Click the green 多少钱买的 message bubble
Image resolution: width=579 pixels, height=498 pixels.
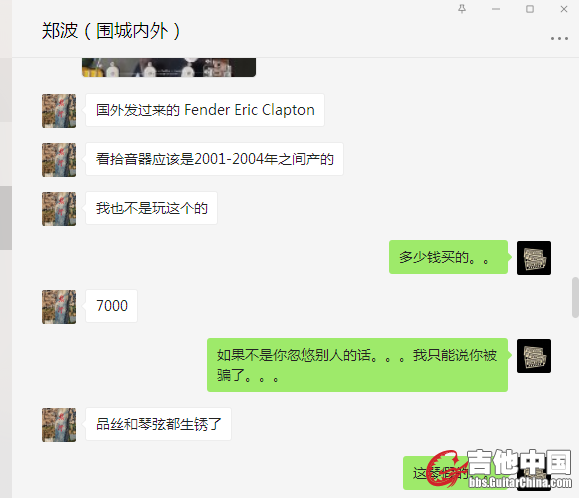[448, 257]
